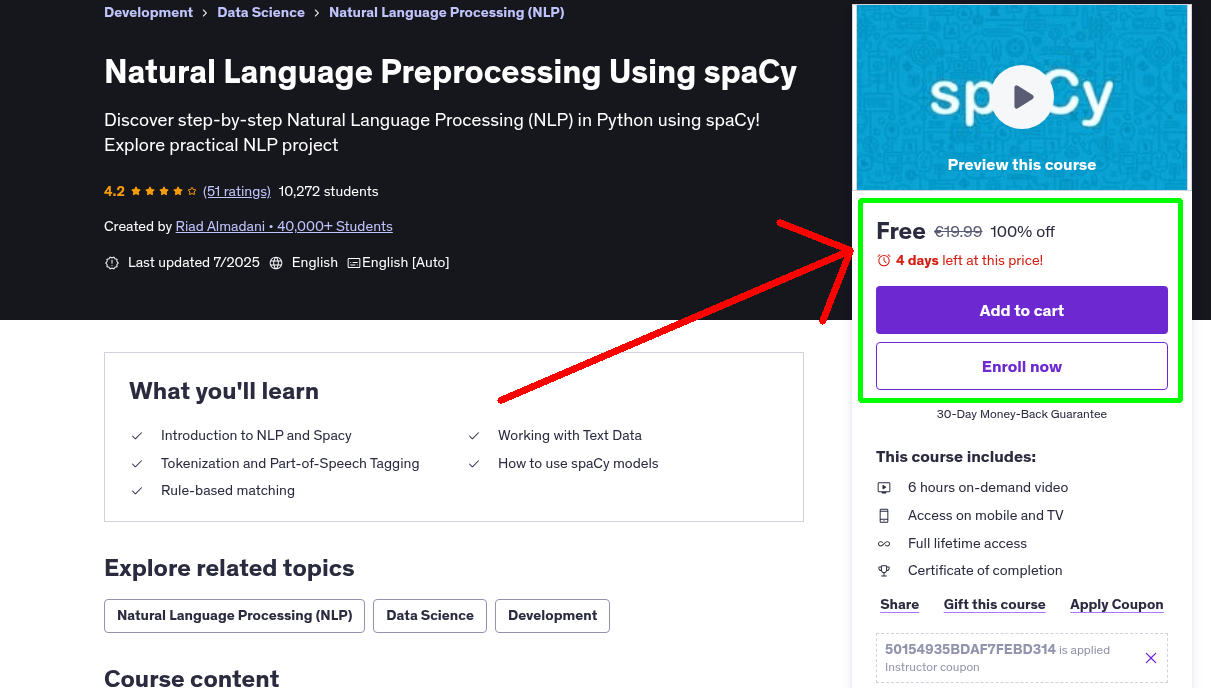Image resolution: width=1211 pixels, height=688 pixels.
Task: Click the Add to cart button
Action: (x=1021, y=310)
